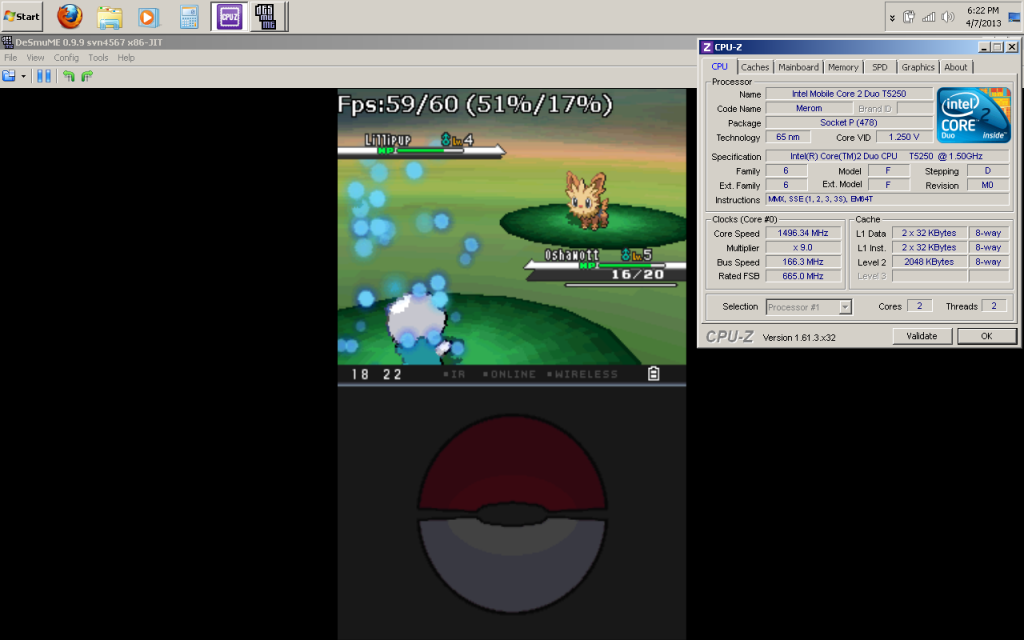Expand the dropdown arrow next to Open ROM
This screenshot has height=640, width=1024.
click(24, 76)
